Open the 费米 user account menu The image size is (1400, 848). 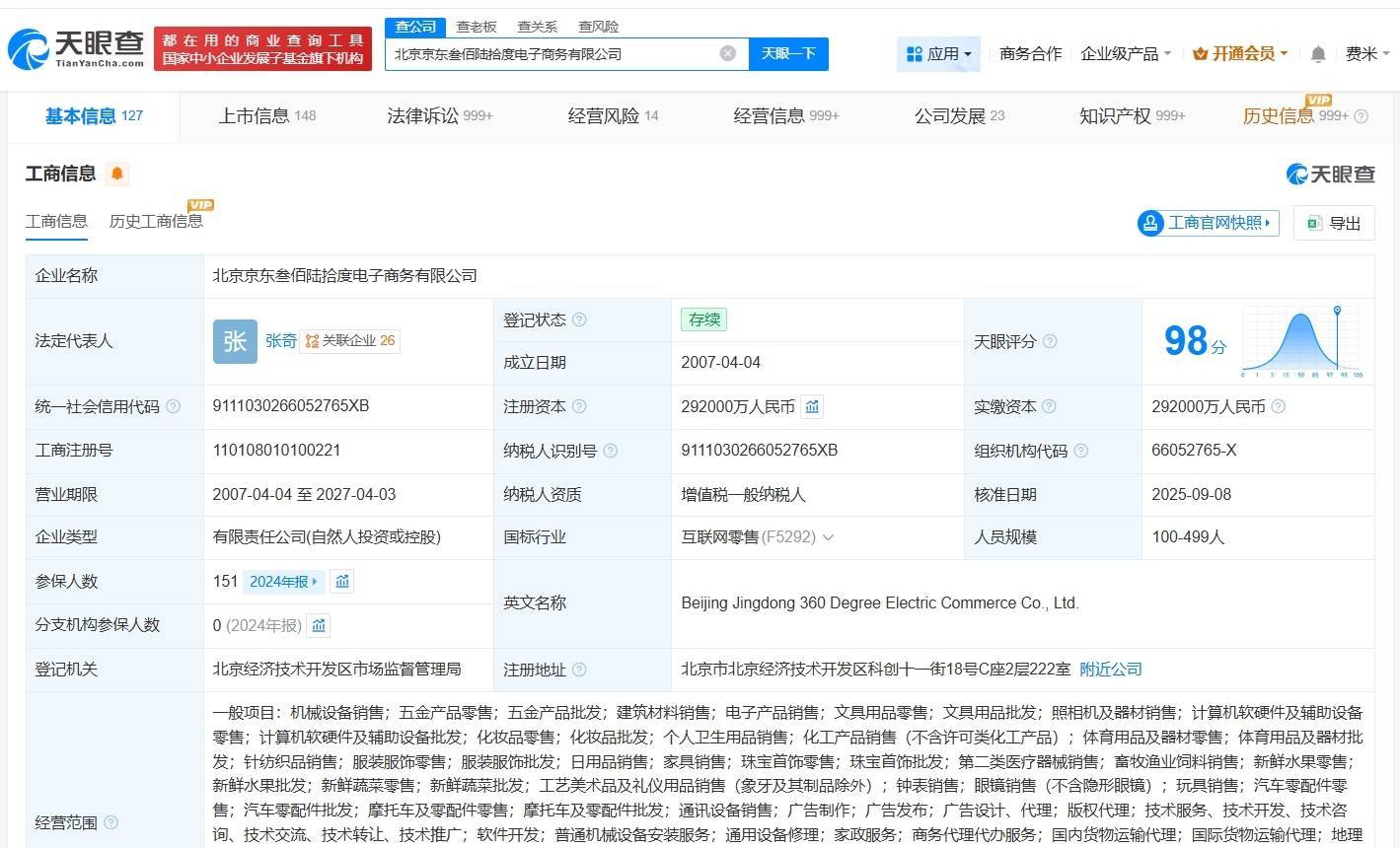(x=1365, y=54)
